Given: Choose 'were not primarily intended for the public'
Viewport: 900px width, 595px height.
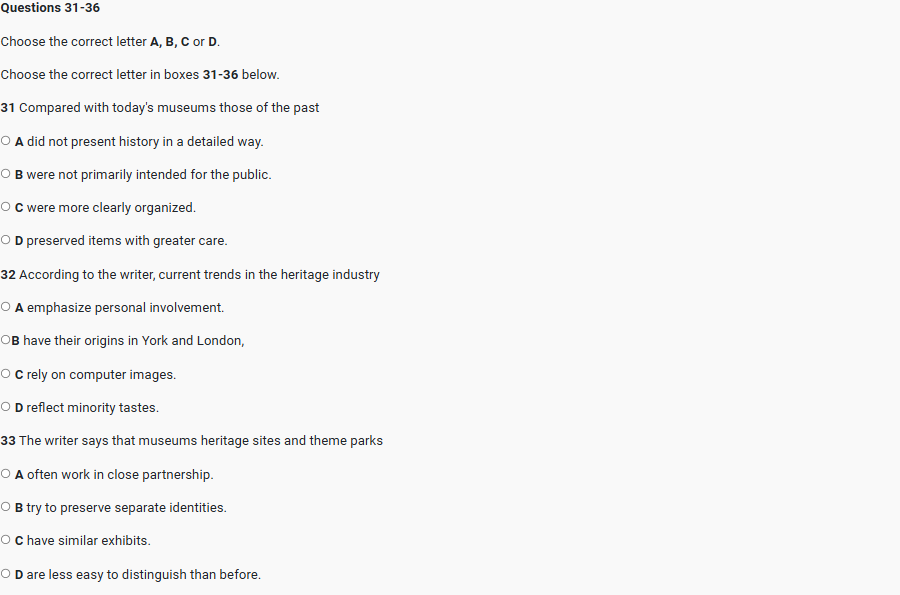Looking at the screenshot, I should (6, 174).
